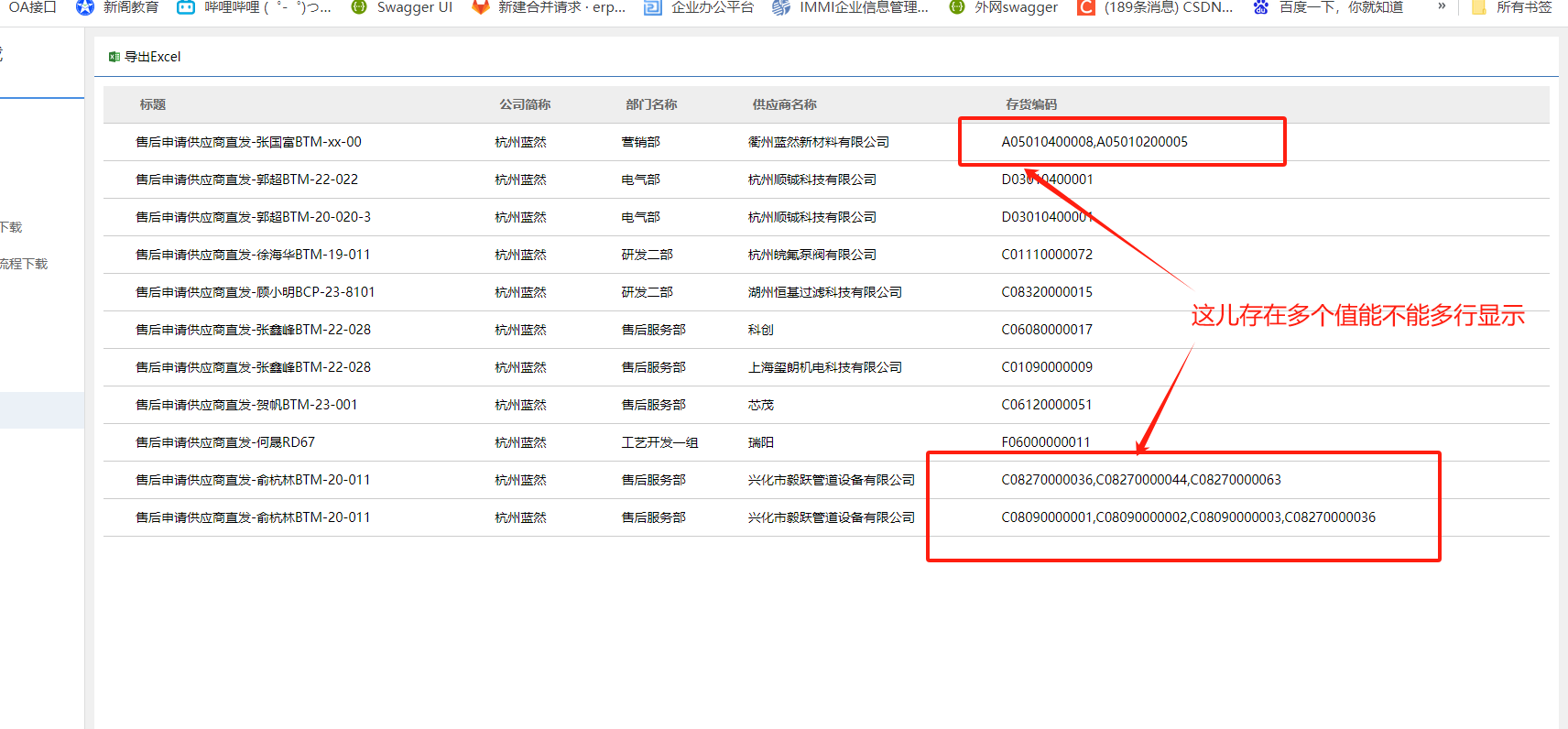The image size is (1568, 729).
Task: Click the 部门名称 column header
Action: [651, 104]
